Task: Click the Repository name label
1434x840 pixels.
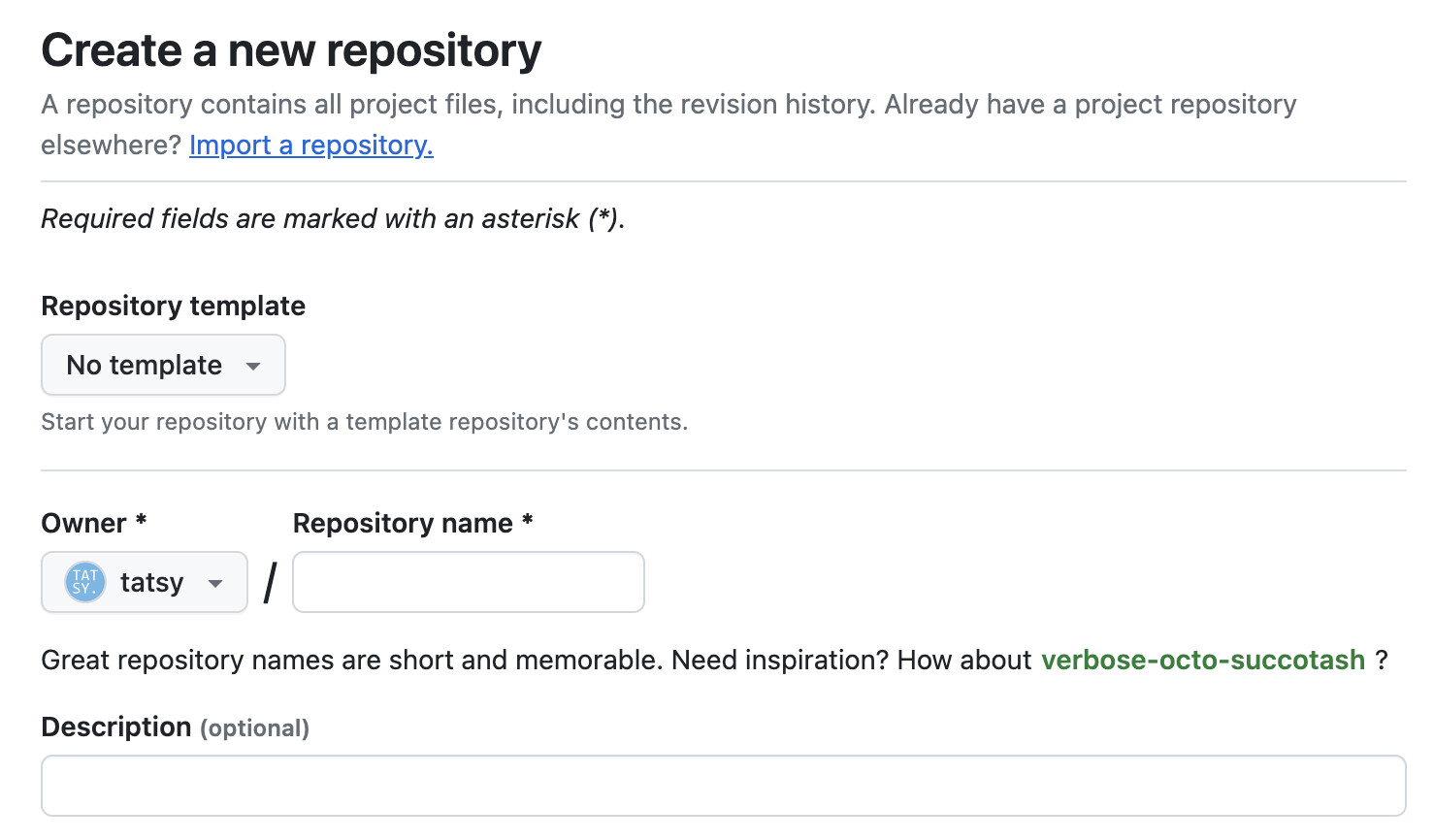Action: click(x=413, y=523)
